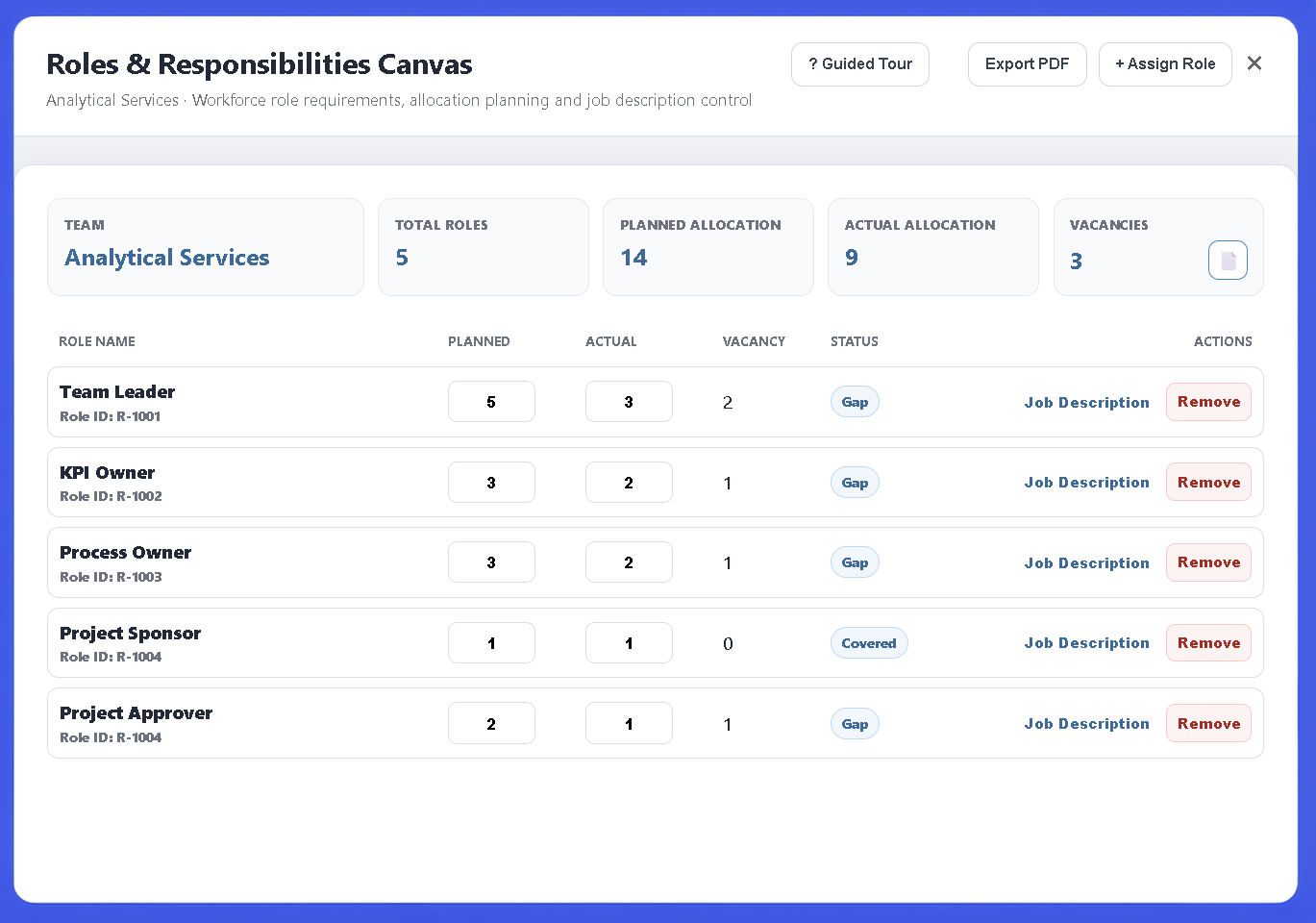The image size is (1316, 923).
Task: Click the ACTIONS column header
Action: click(1223, 341)
